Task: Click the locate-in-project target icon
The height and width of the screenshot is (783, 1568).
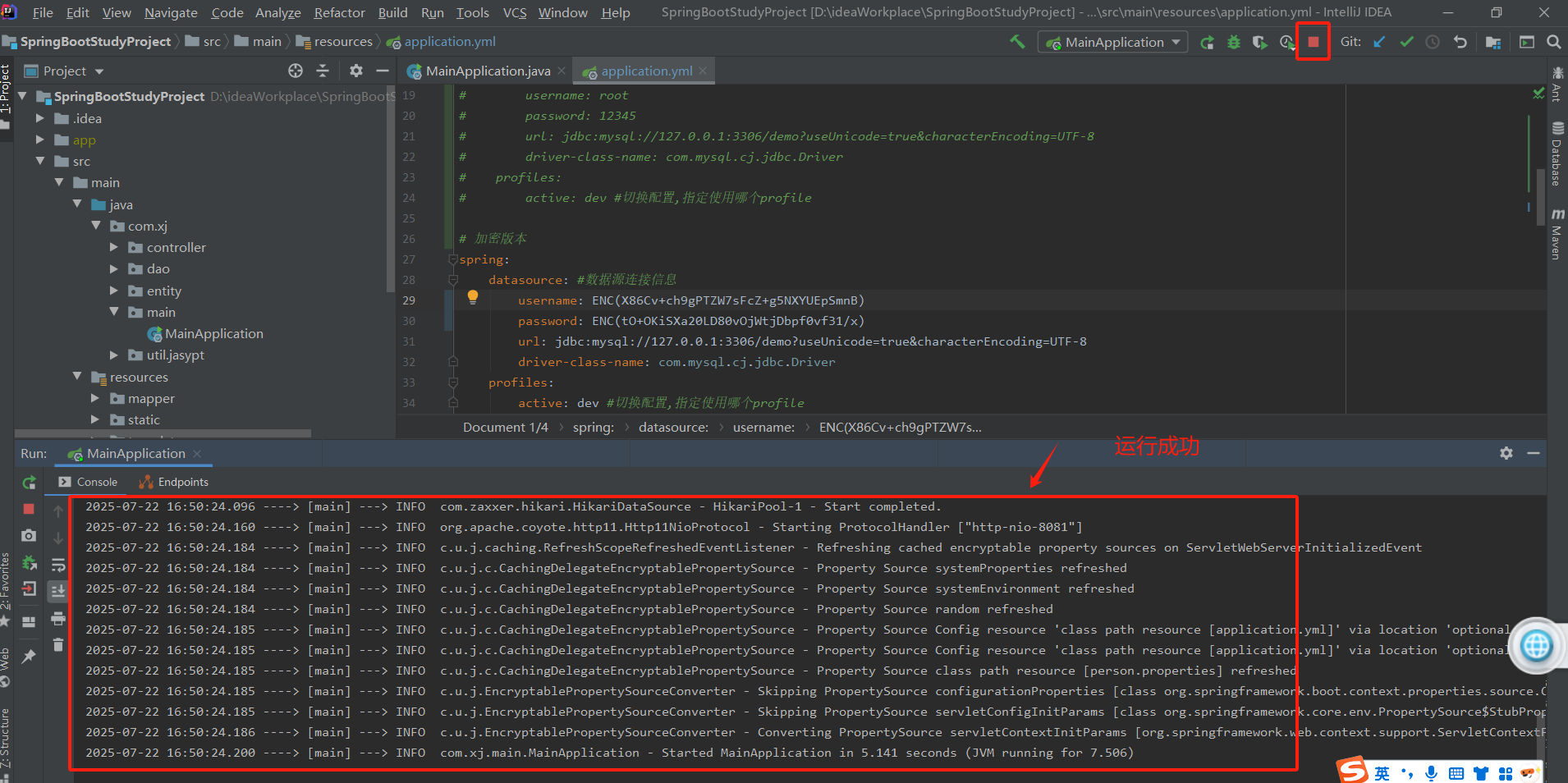Action: [296, 71]
